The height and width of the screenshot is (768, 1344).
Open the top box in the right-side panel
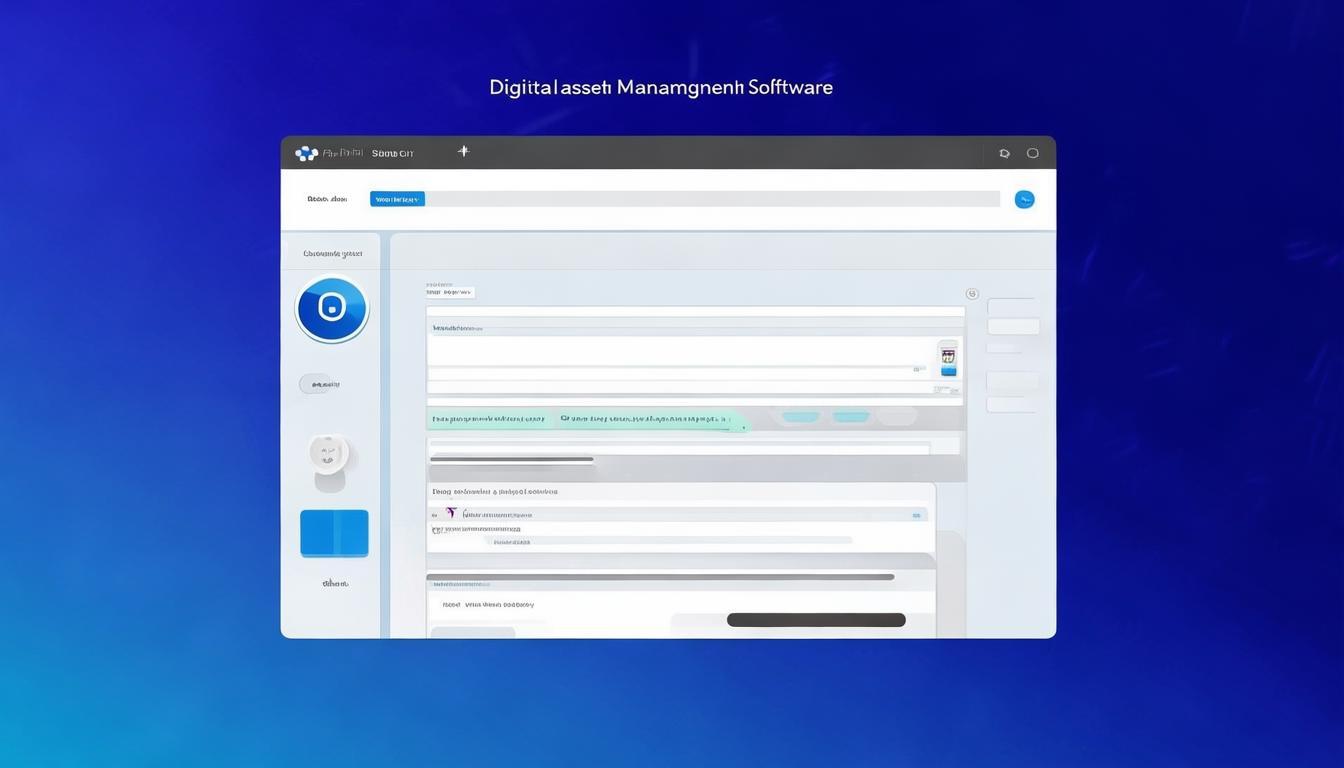(1011, 306)
